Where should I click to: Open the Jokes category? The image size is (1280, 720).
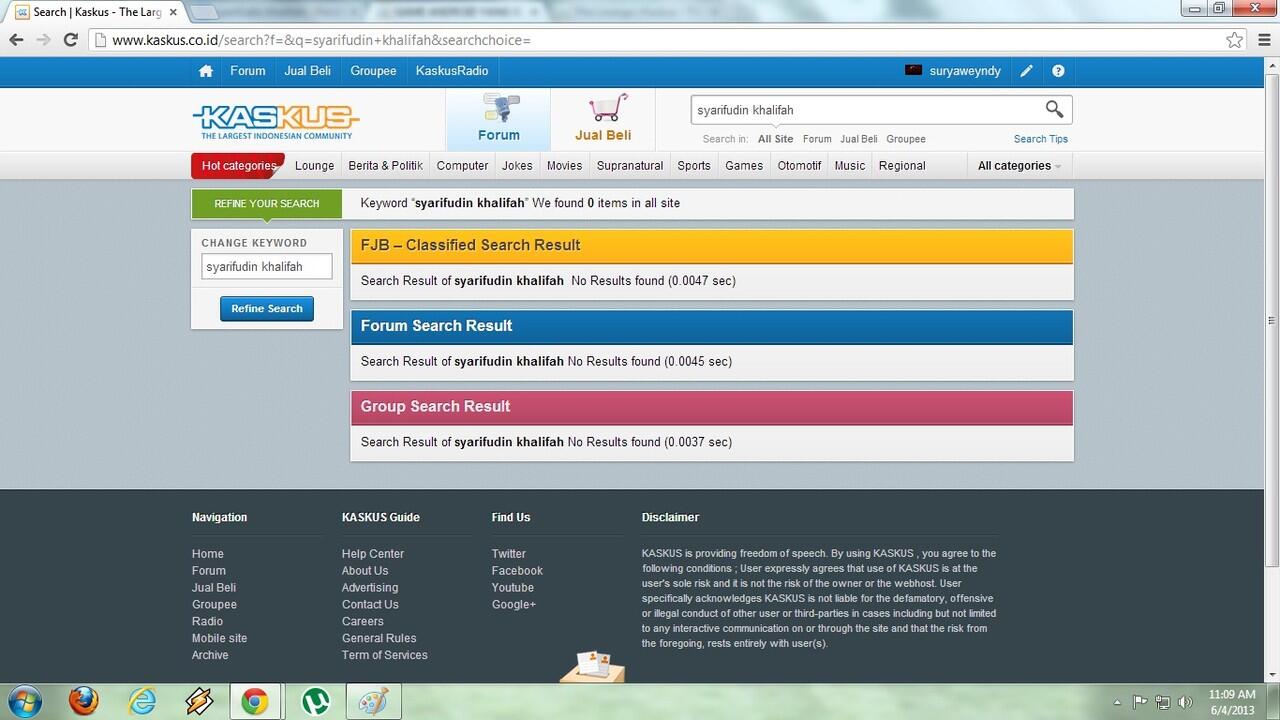(x=518, y=166)
